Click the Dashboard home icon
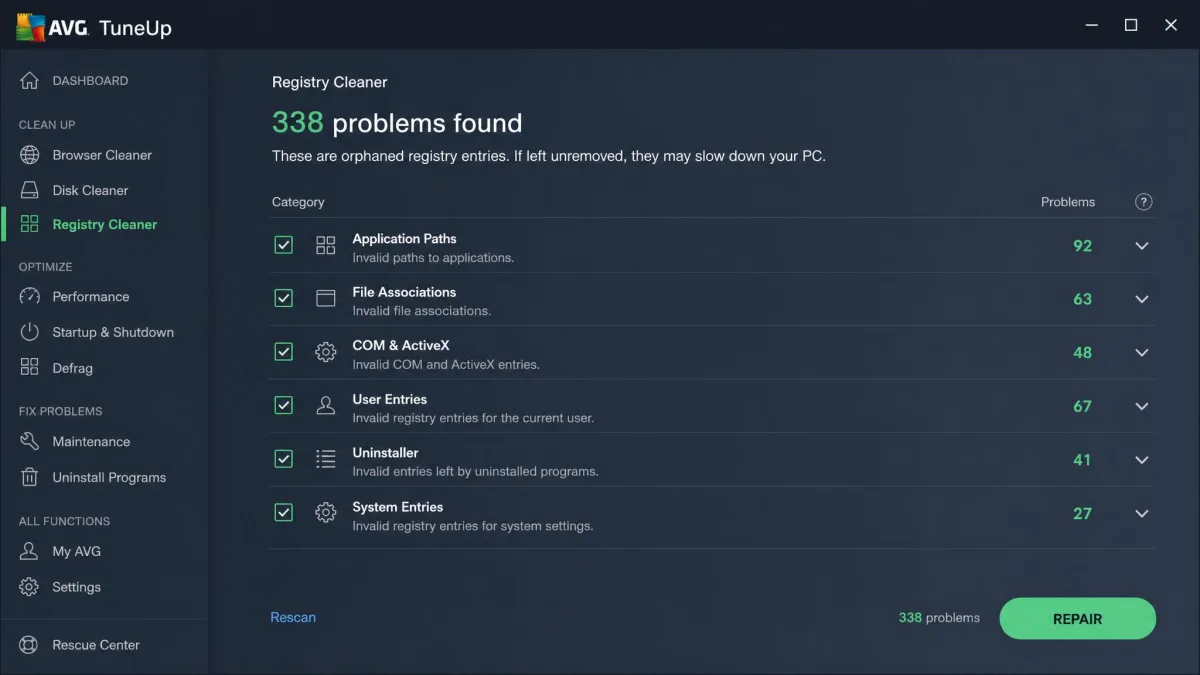The image size is (1200, 675). (x=30, y=81)
